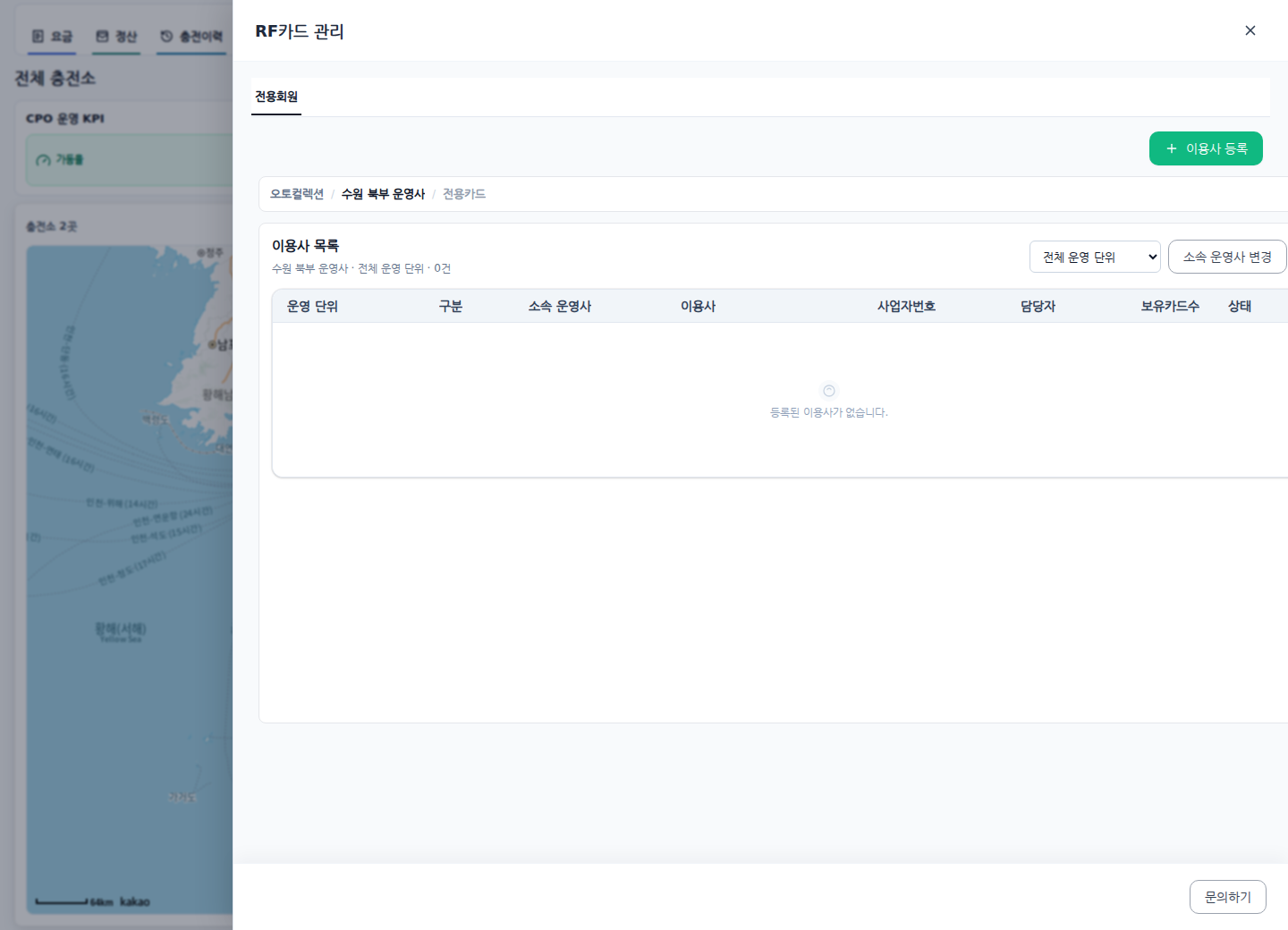Screen dimensions: 1288x930
Task: Click the kakao map in background
Action: tap(130, 579)
